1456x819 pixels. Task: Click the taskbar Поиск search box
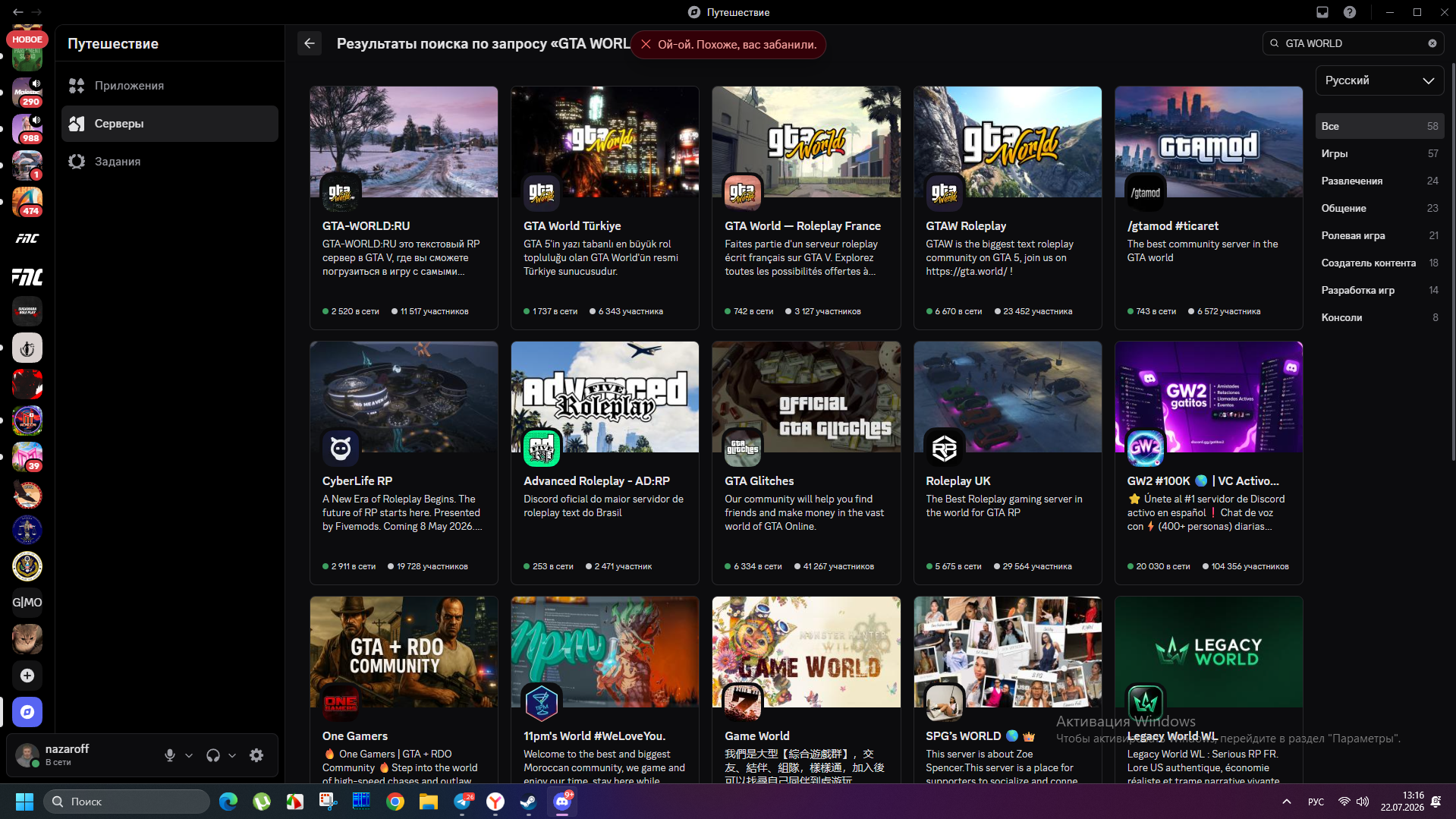click(127, 802)
